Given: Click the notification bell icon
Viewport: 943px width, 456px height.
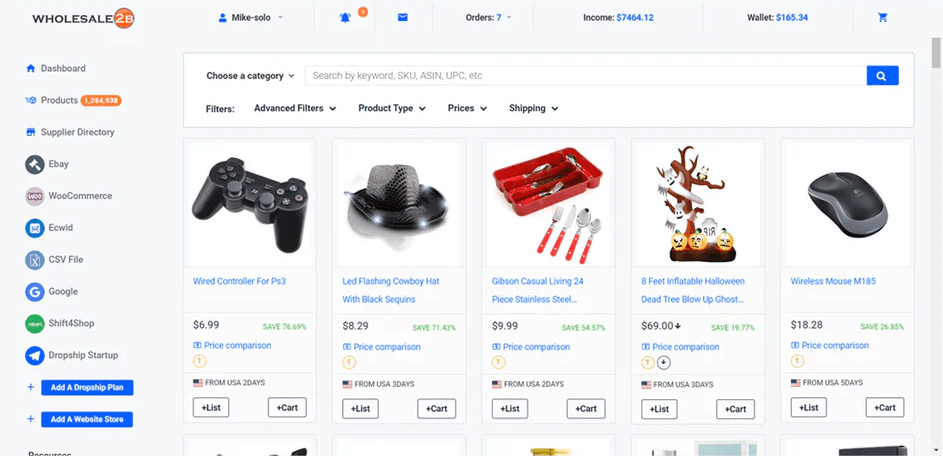Looking at the screenshot, I should pos(345,17).
